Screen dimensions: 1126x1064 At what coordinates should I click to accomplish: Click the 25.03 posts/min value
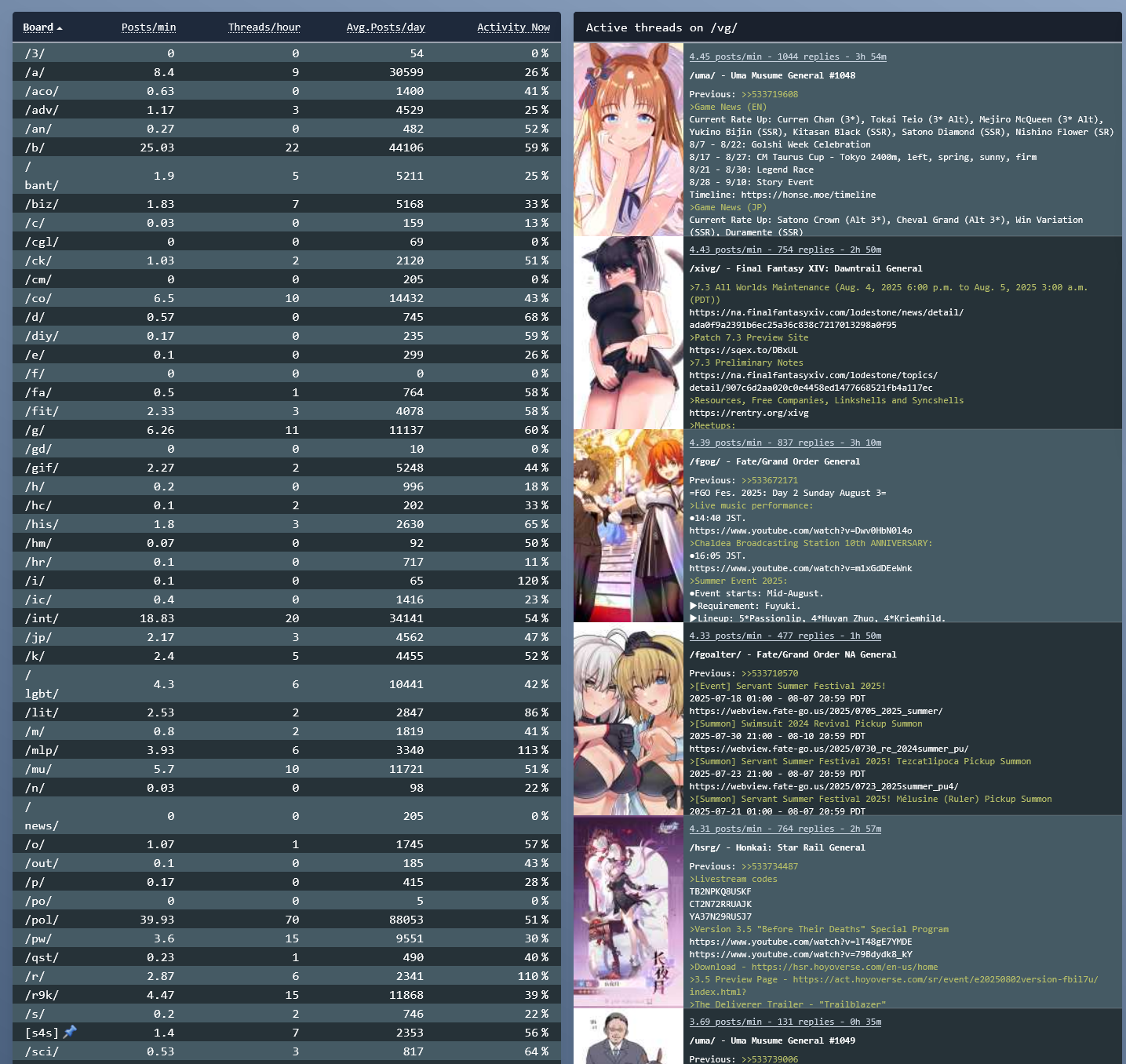click(x=157, y=148)
